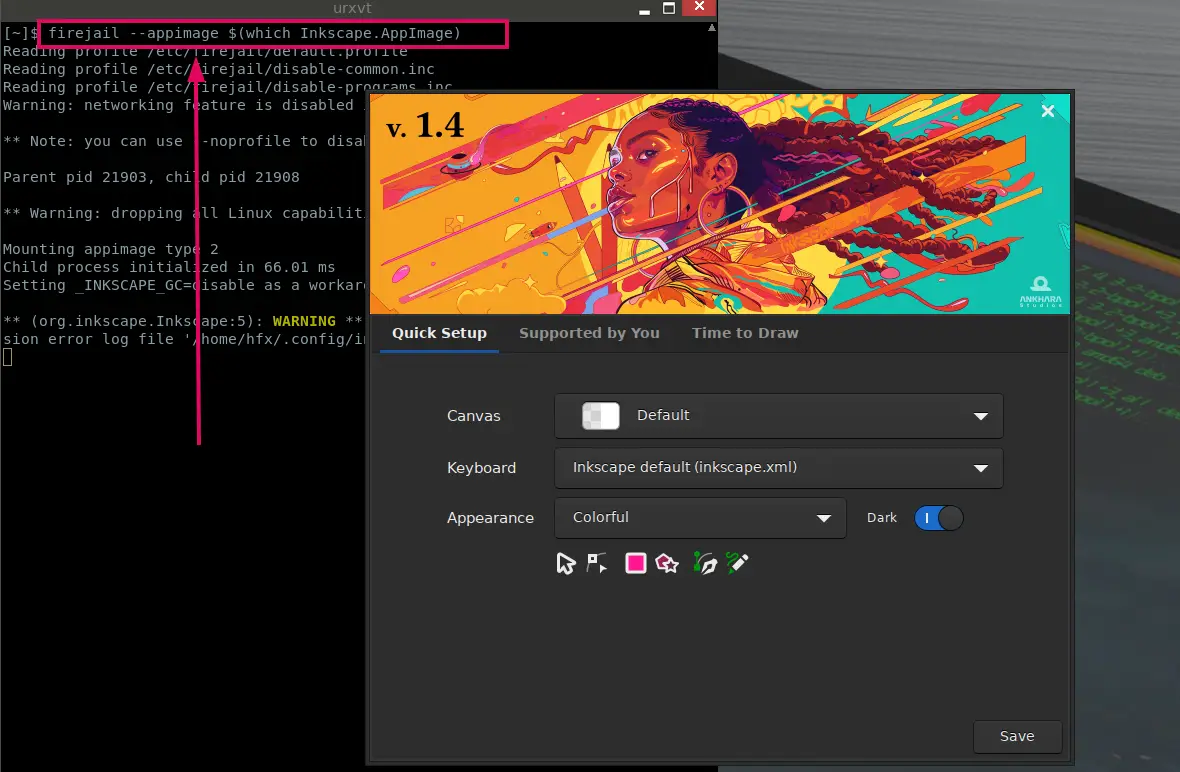Viewport: 1180px width, 772px height.
Task: Click the pencil tool preview icon
Action: (x=738, y=563)
